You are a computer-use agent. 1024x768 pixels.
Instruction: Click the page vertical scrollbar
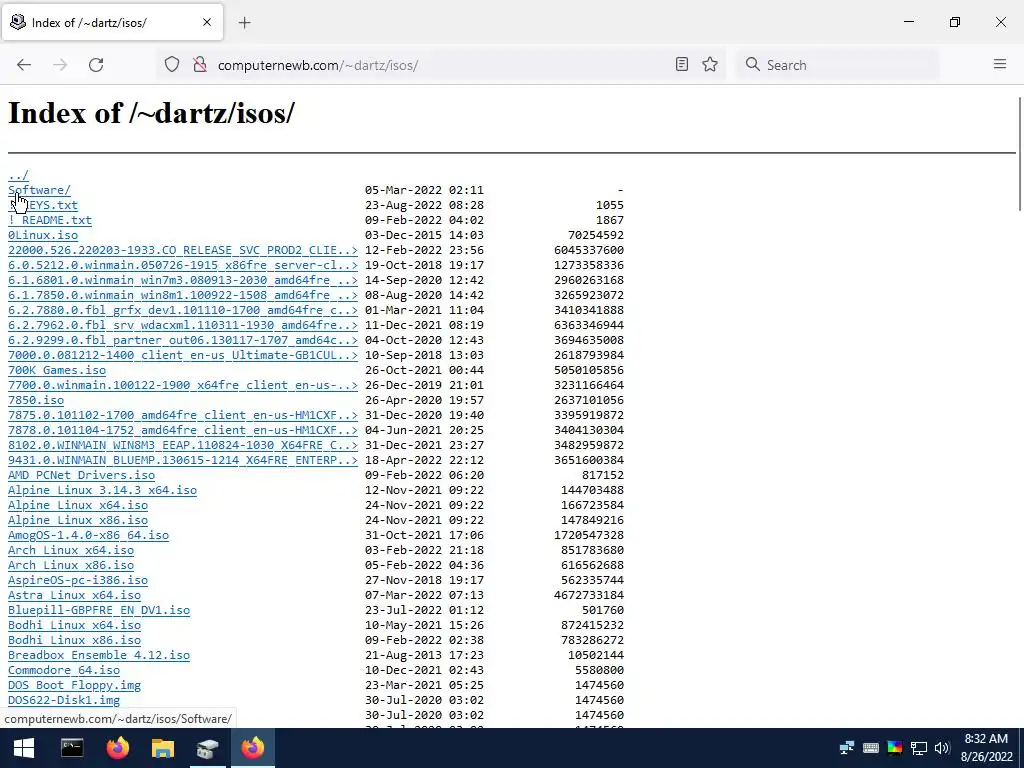point(1019,153)
